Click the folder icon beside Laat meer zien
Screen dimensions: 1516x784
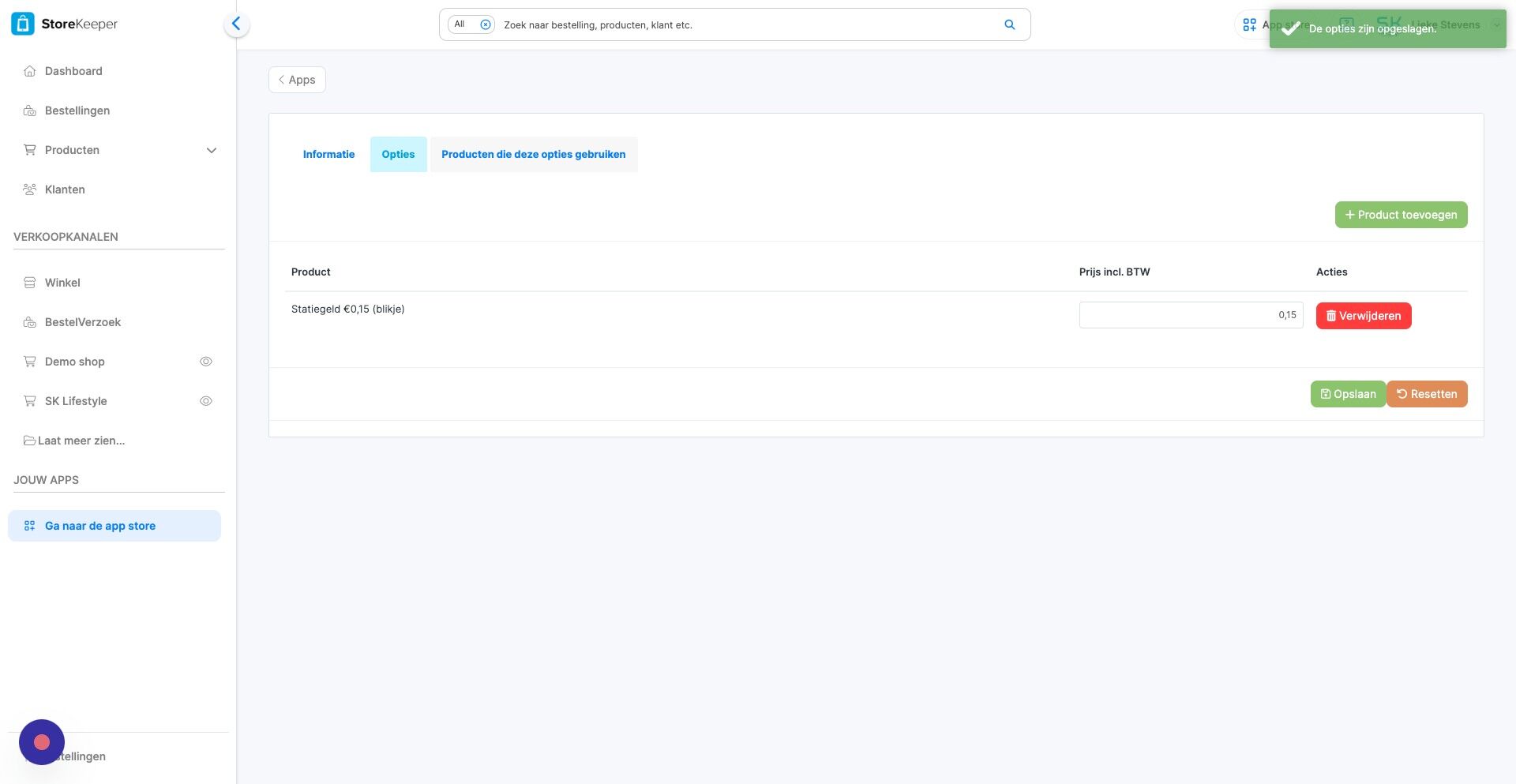tap(30, 441)
